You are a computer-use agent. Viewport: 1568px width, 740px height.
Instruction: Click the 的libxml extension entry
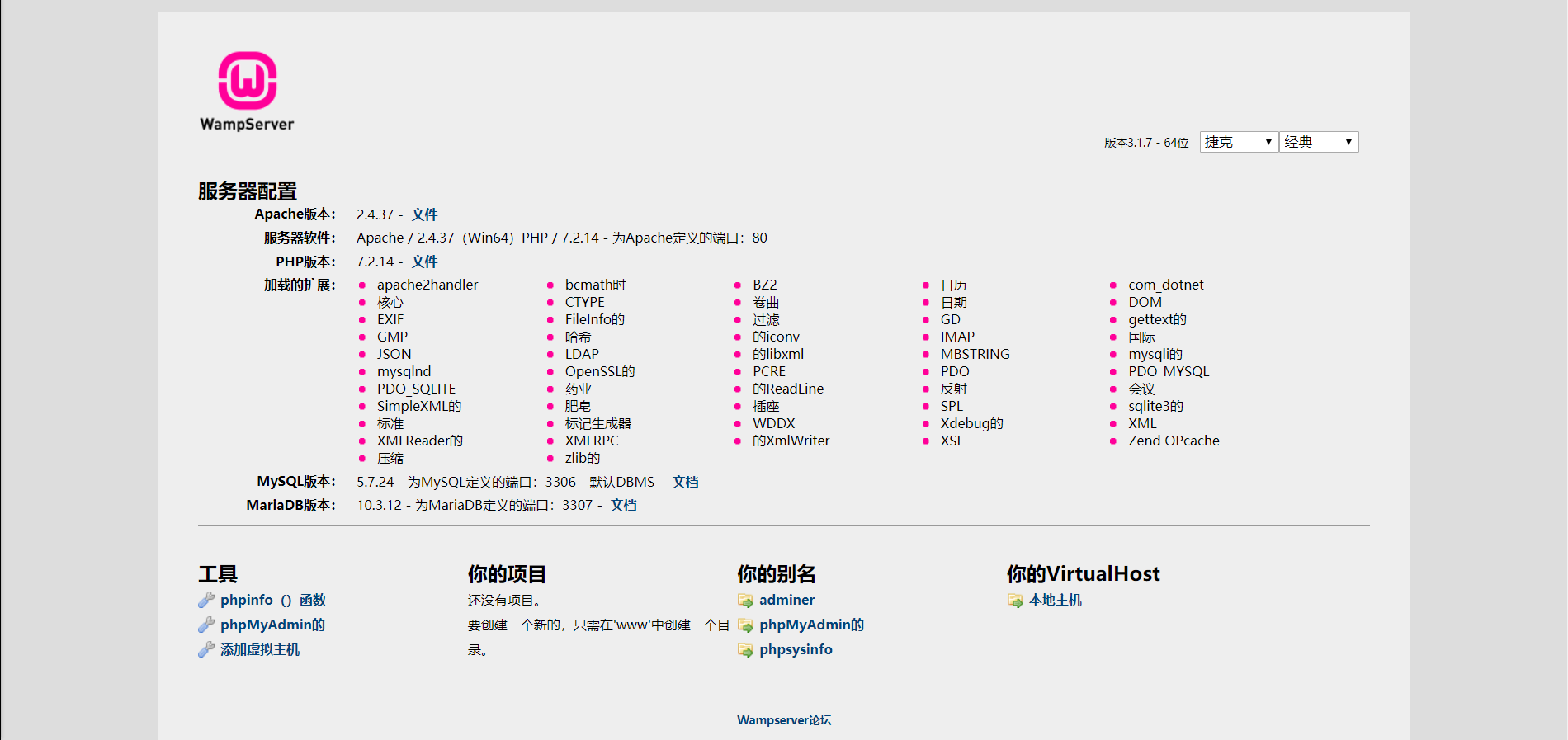[778, 354]
